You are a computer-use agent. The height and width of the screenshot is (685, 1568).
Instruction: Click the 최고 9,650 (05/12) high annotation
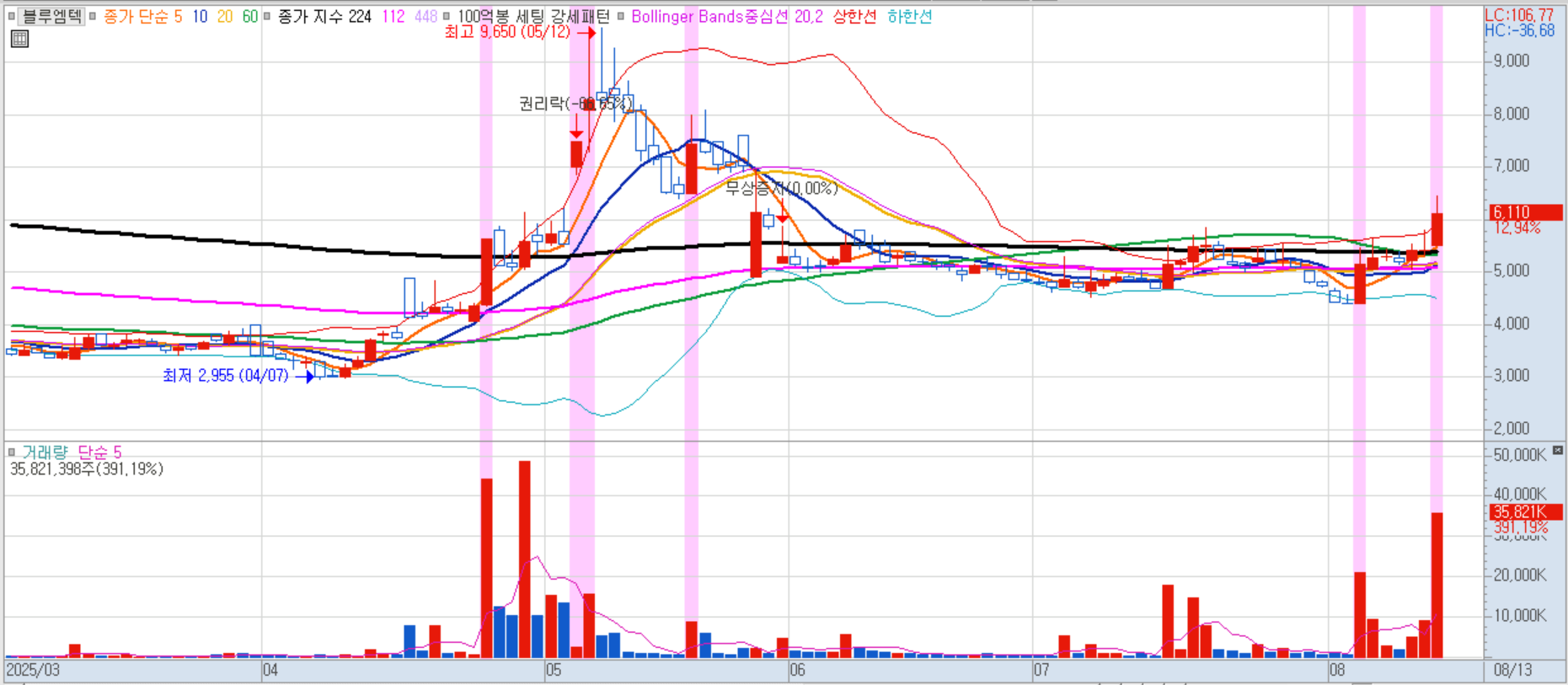(x=507, y=32)
